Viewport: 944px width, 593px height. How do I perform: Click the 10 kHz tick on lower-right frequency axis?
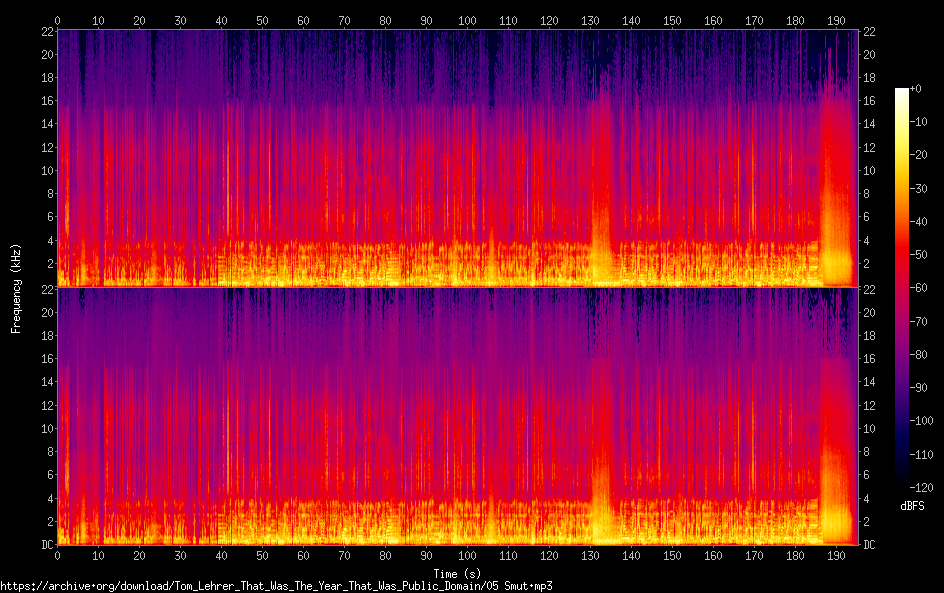coord(869,428)
